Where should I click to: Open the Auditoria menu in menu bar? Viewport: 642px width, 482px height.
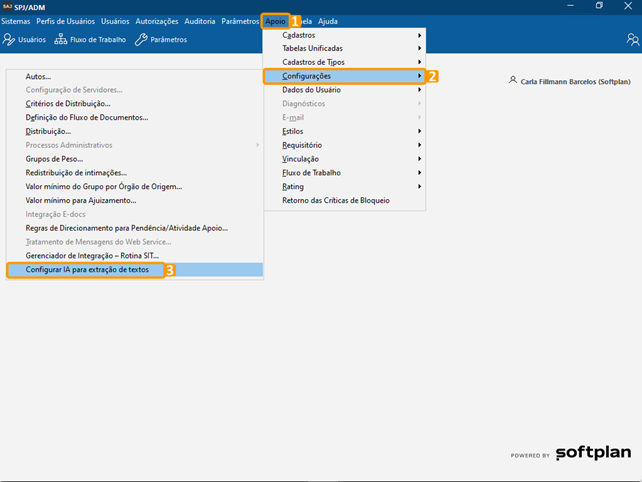click(200, 21)
